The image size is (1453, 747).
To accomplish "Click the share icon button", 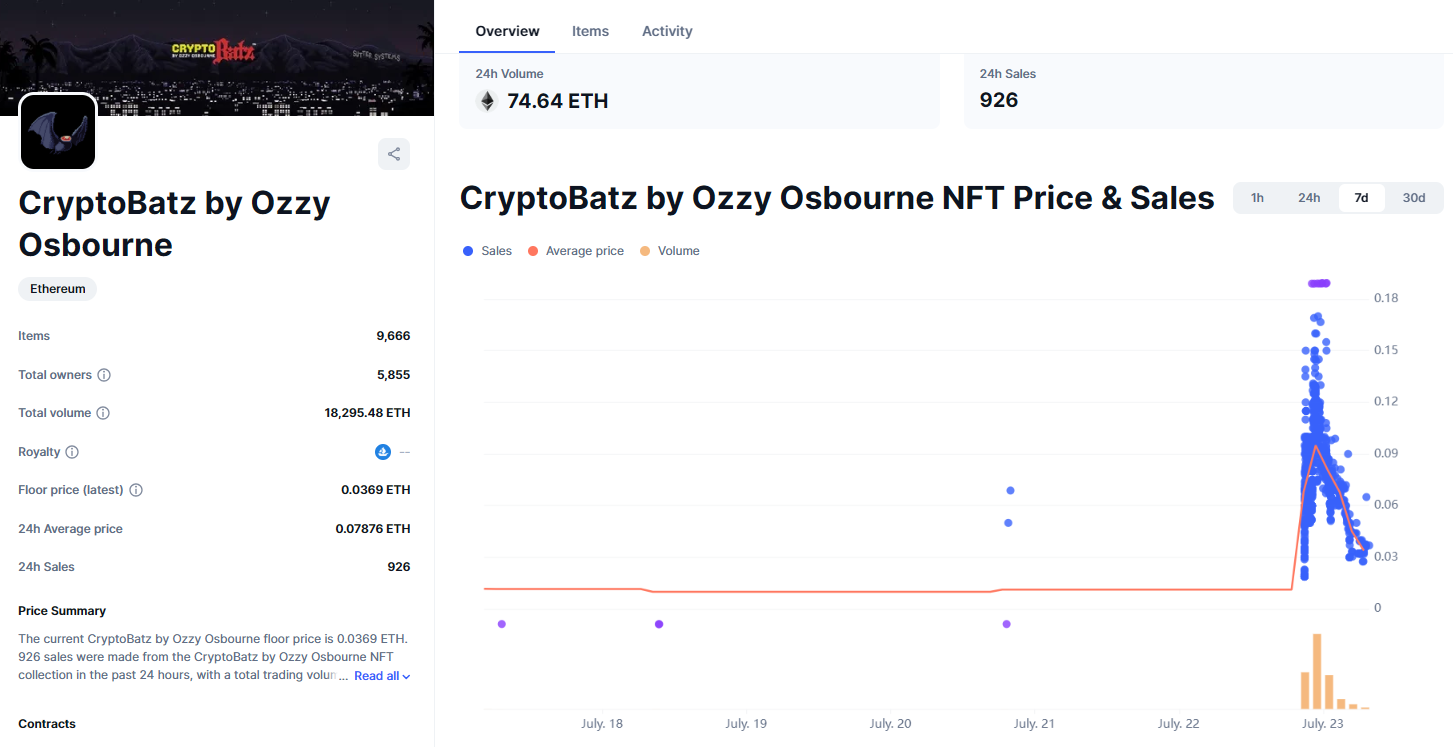I will click(394, 154).
